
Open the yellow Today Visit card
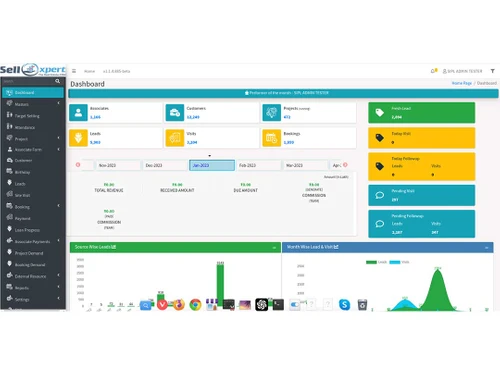click(421, 138)
